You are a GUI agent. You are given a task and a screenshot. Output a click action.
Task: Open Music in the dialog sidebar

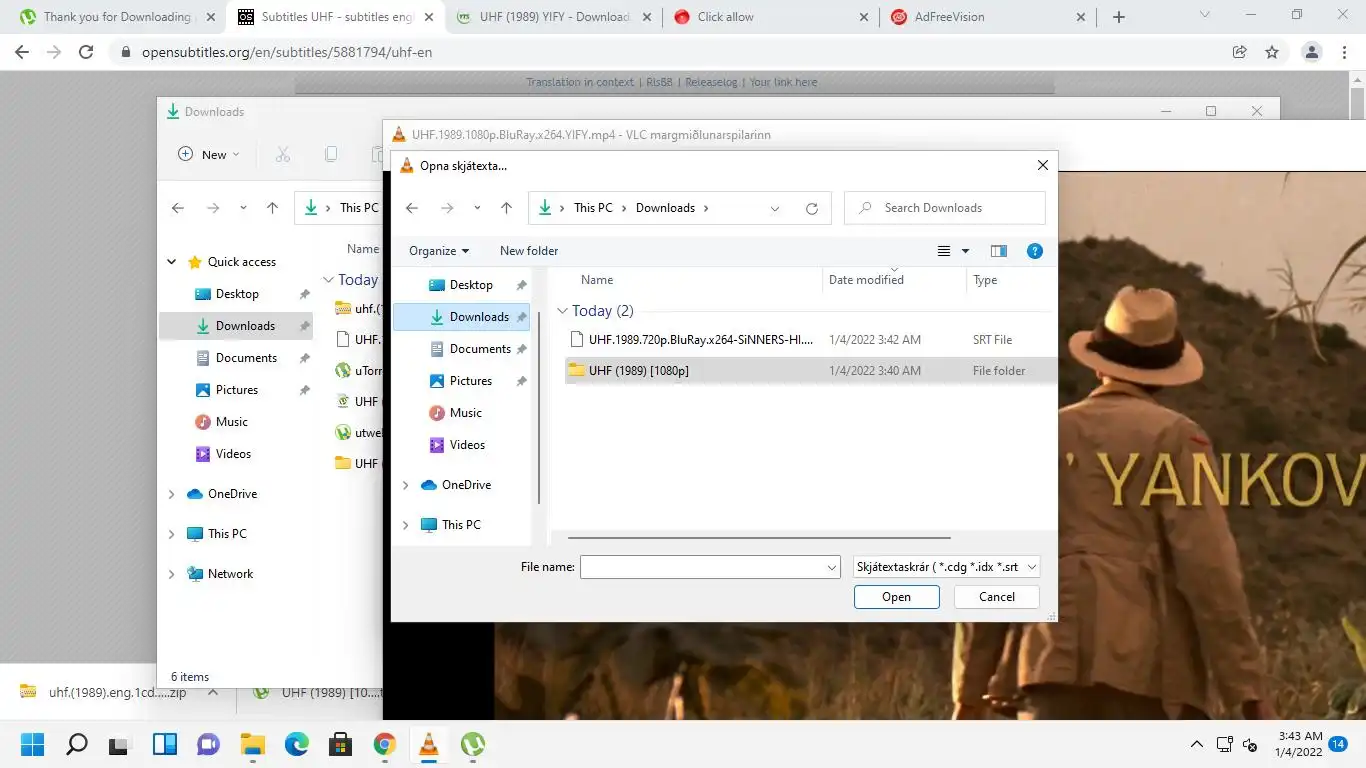[465, 413]
